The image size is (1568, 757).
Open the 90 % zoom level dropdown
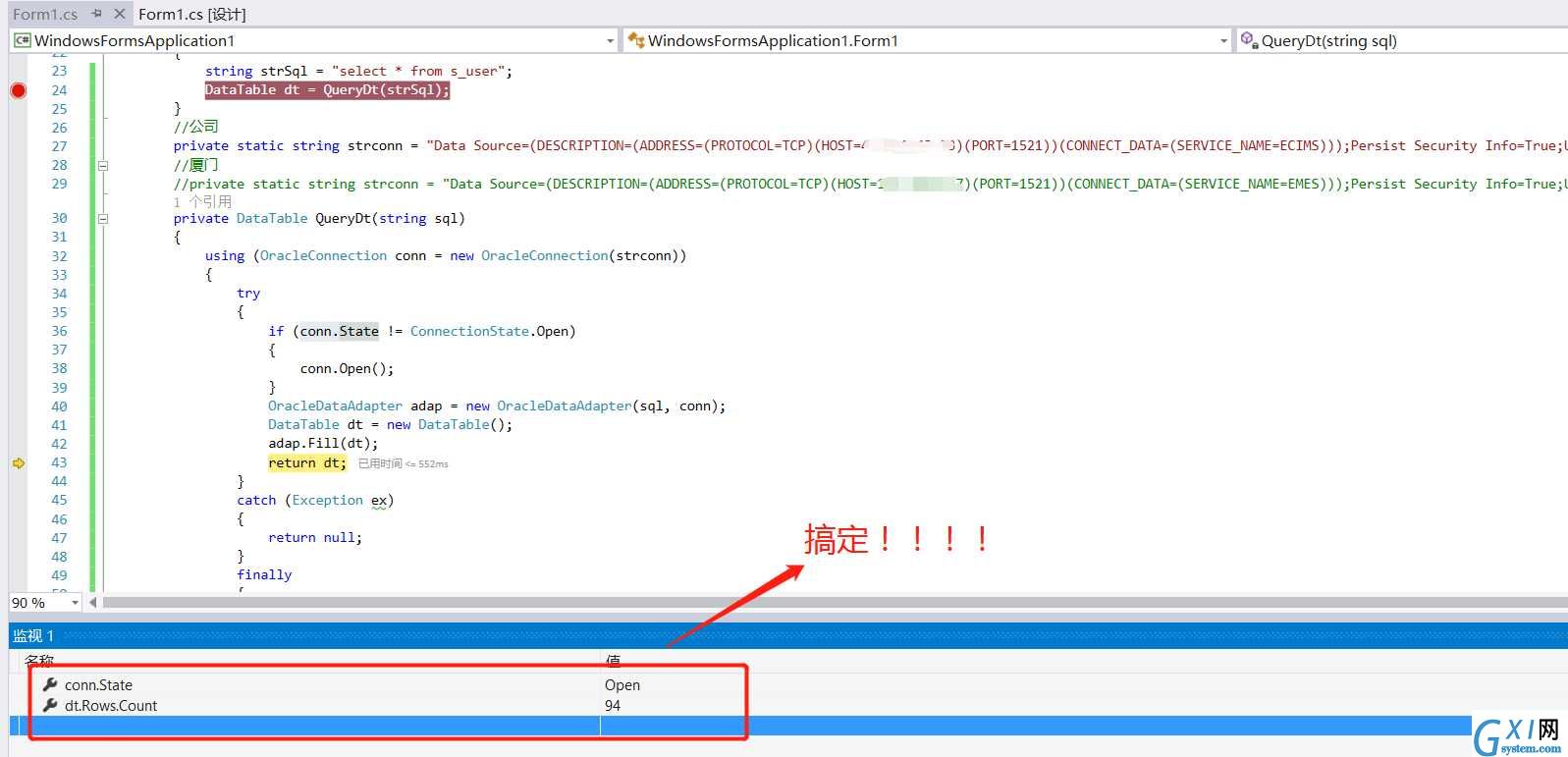click(x=75, y=603)
